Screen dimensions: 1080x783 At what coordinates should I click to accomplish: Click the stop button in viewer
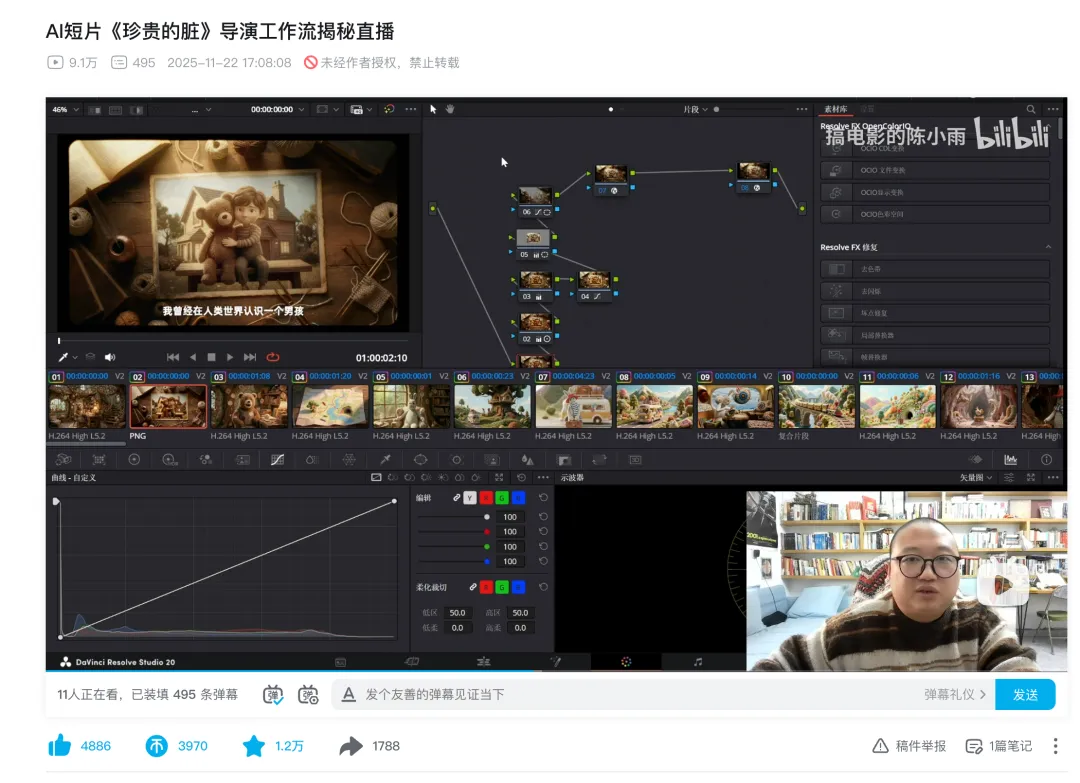coord(211,357)
